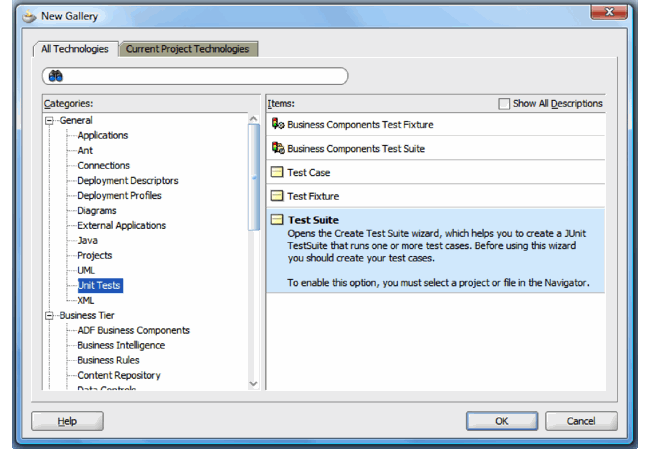Click the New Gallery title bar icon

tap(29, 17)
